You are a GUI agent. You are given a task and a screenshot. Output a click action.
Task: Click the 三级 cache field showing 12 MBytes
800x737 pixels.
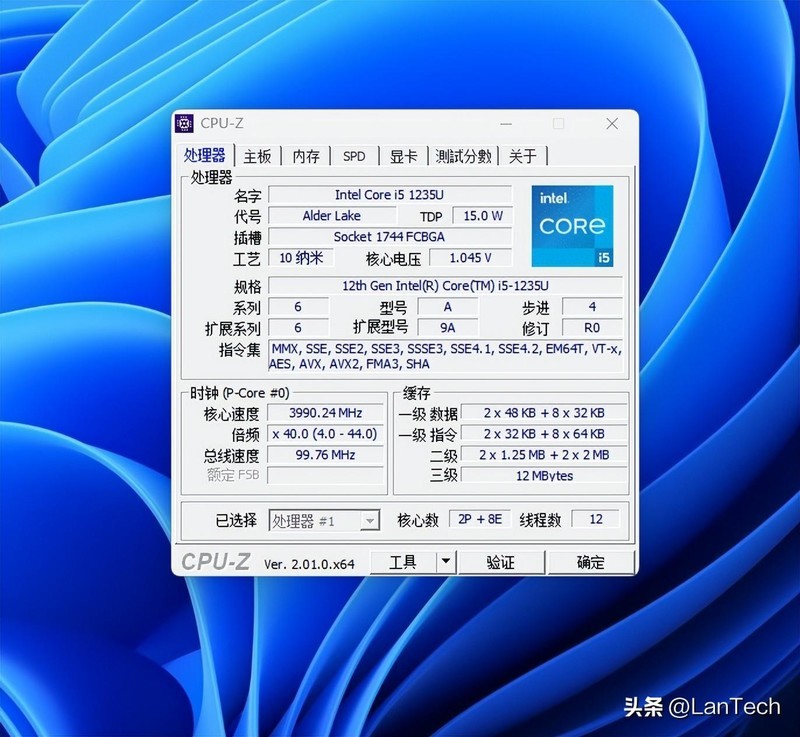tap(546, 476)
